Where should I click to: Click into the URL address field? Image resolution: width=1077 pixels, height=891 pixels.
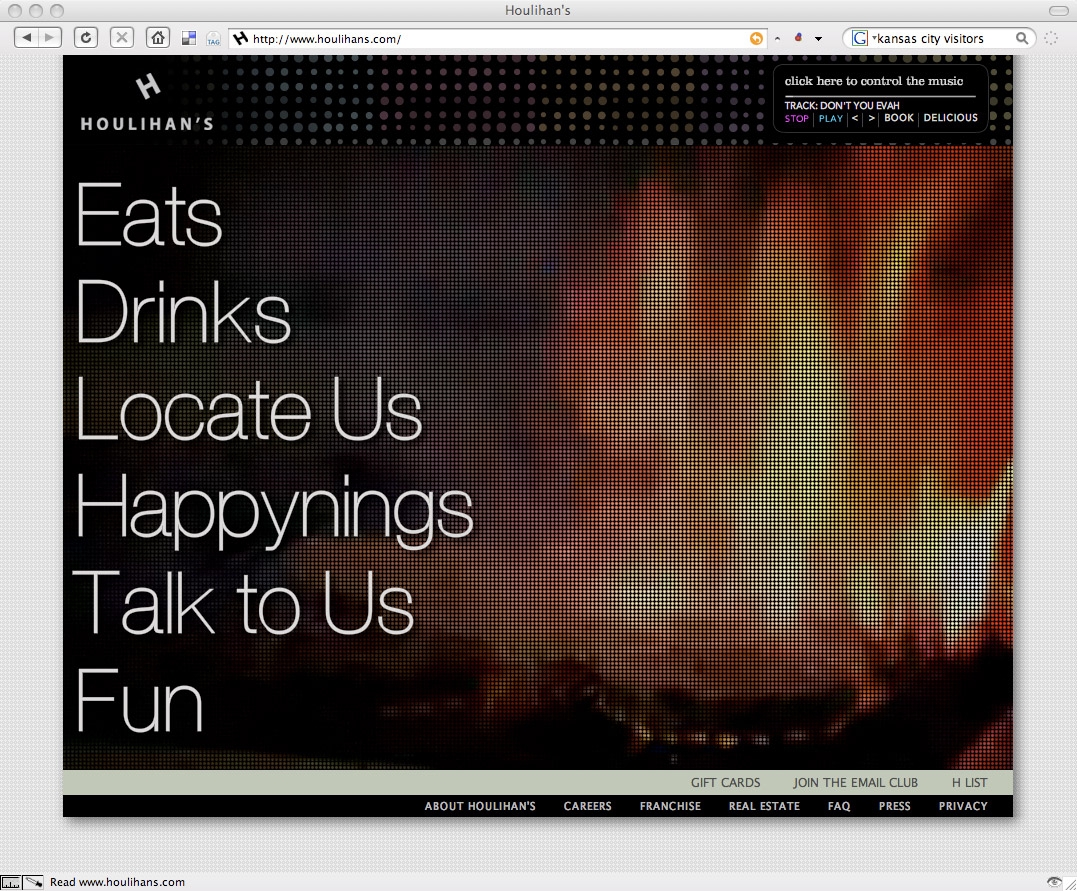coord(499,38)
